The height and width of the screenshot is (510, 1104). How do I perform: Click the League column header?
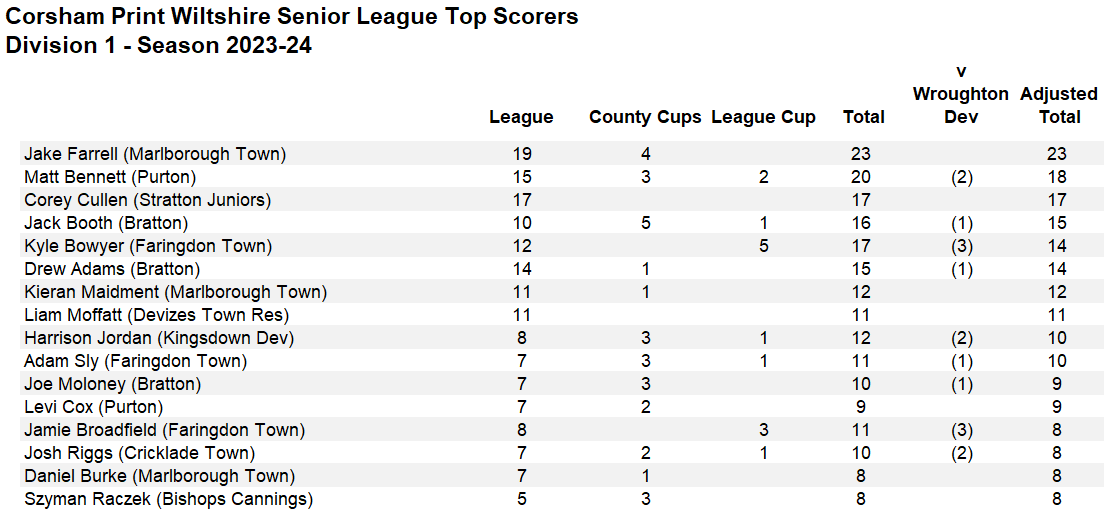(x=521, y=117)
